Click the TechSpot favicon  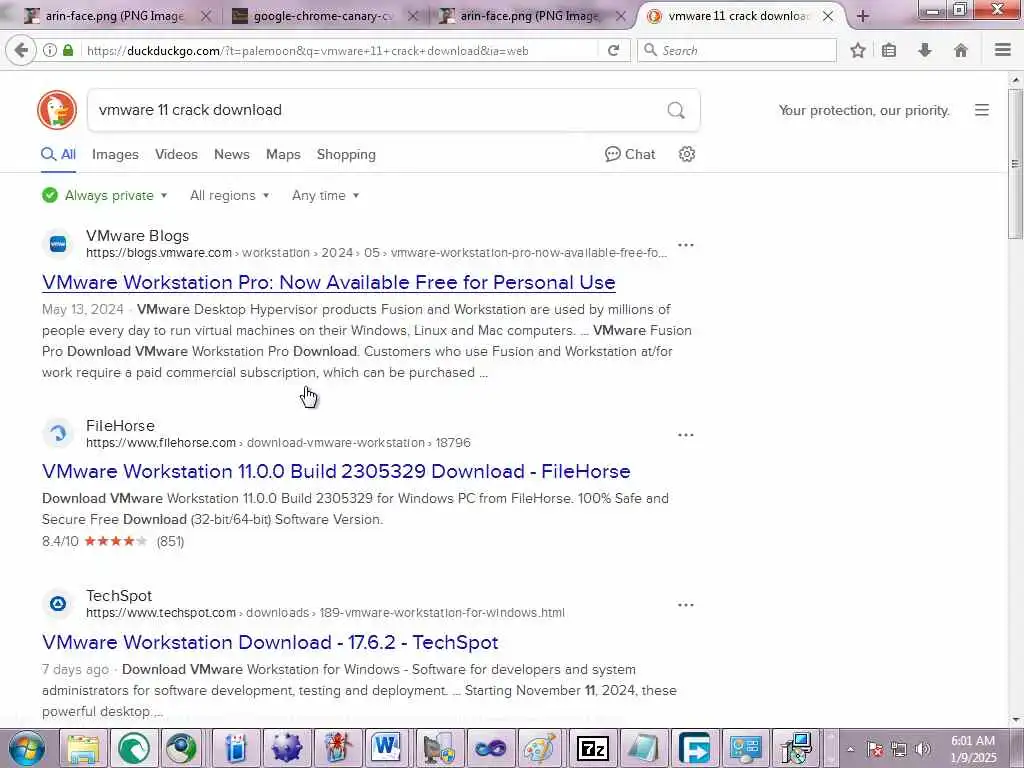point(58,604)
